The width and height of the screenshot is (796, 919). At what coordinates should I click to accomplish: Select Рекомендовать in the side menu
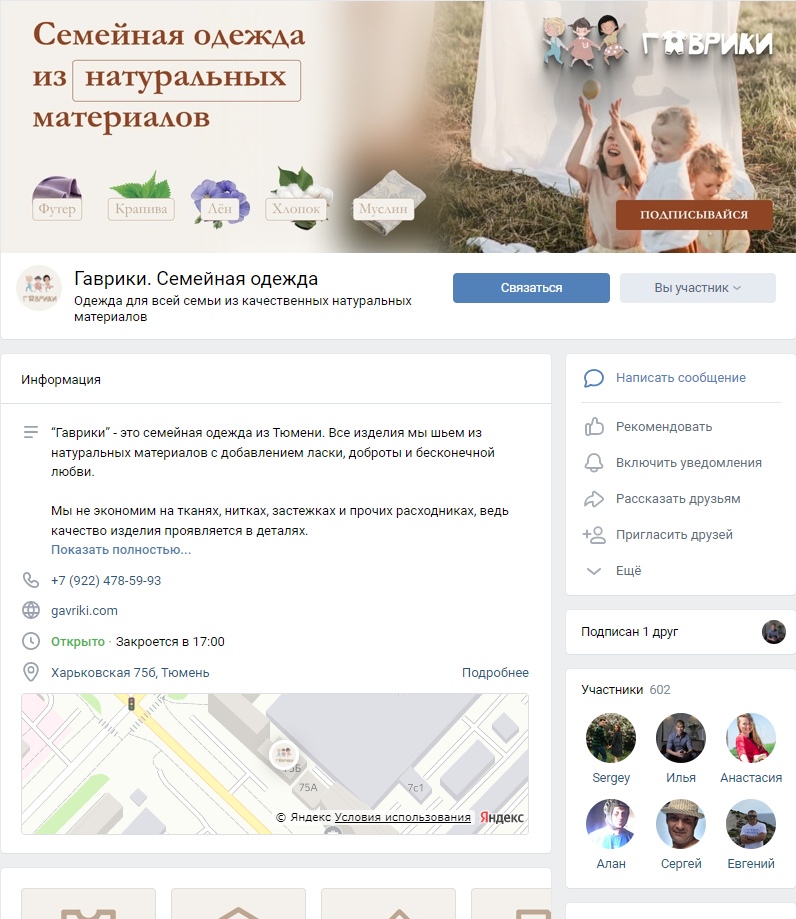[664, 427]
